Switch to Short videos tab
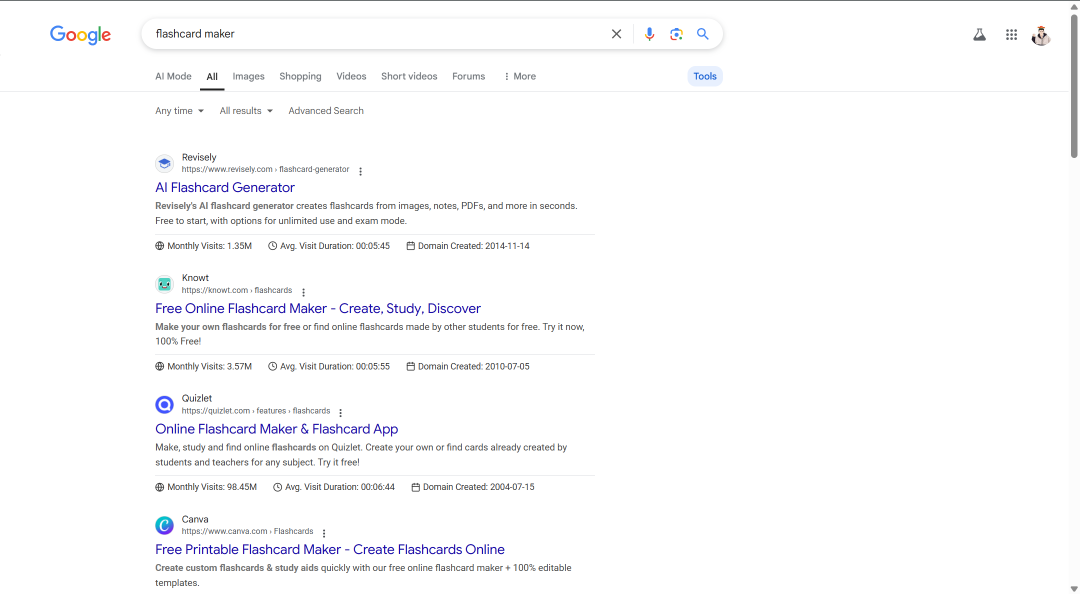Viewport: 1080px width, 594px height. (x=409, y=76)
